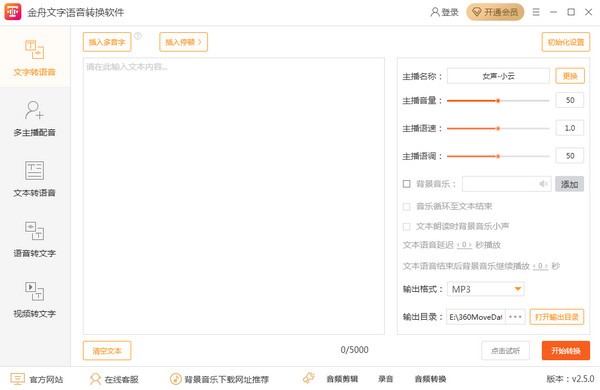This screenshot has width=600, height=390.
Task: Click the background music speaker volume icon
Action: [x=543, y=184]
